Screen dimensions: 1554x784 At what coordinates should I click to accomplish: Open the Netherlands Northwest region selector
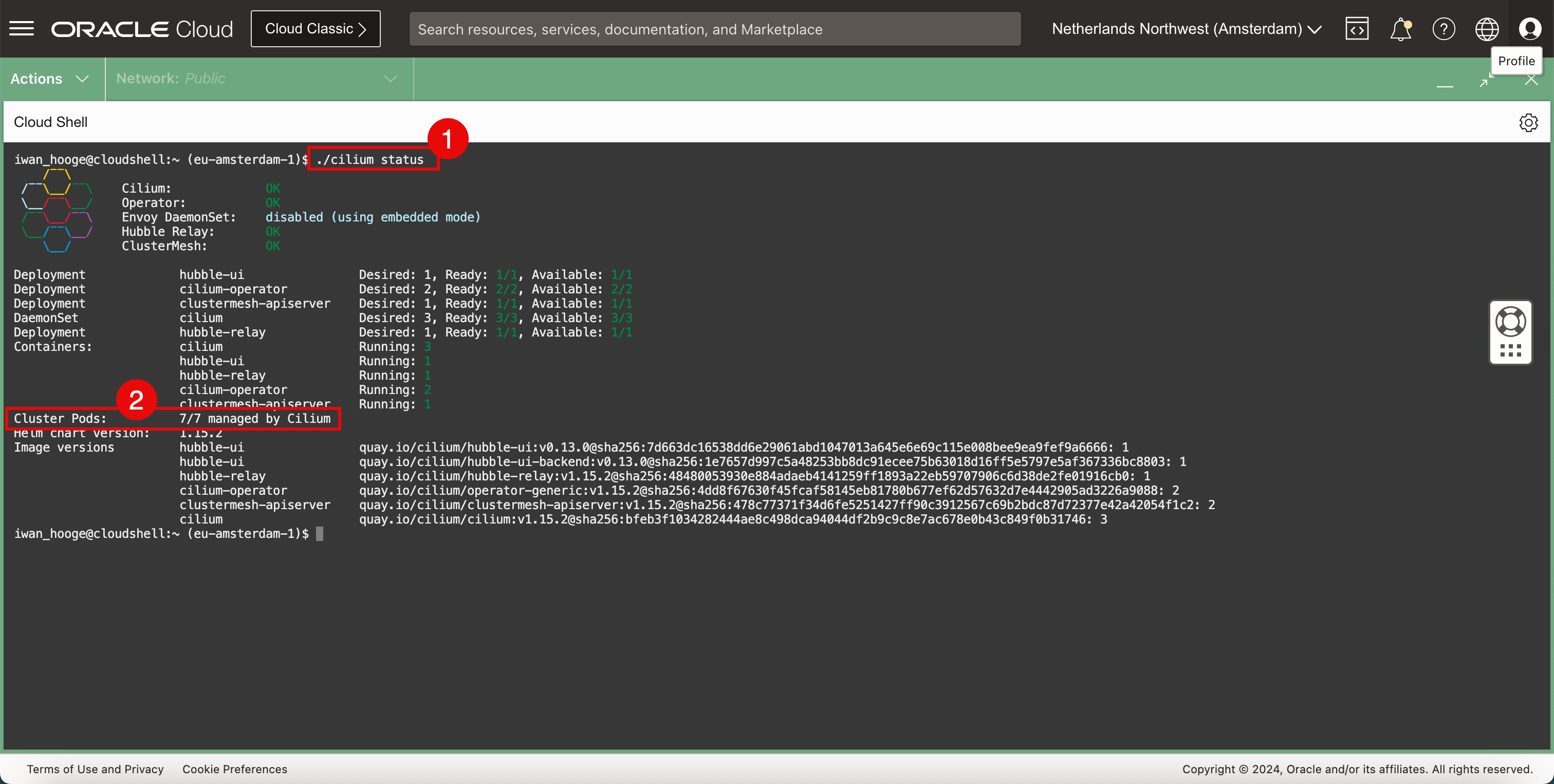[x=1186, y=28]
